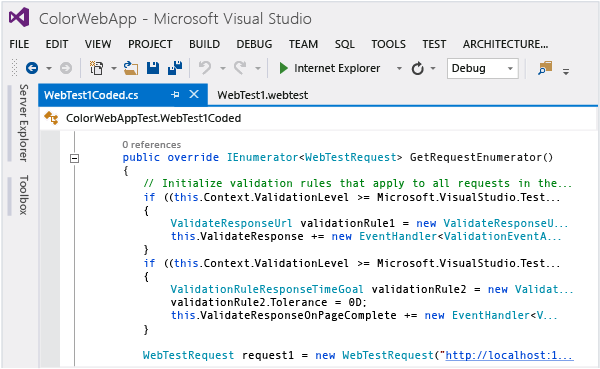The width and height of the screenshot is (600, 369).
Task: Click the Undo arrow icon
Action: click(x=205, y=68)
